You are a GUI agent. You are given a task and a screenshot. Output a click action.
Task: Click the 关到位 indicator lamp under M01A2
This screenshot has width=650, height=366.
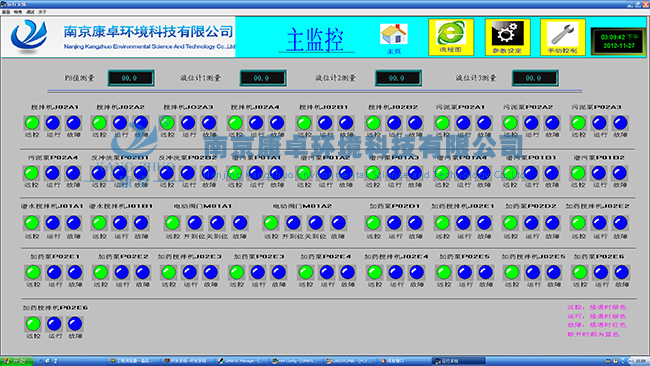pos(315,223)
